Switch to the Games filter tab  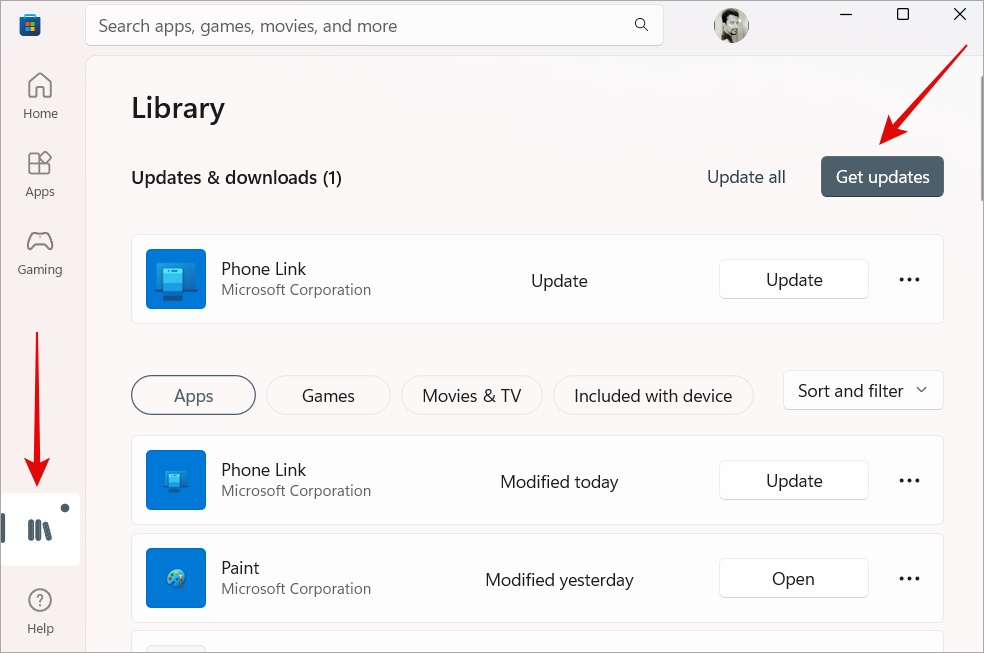point(328,396)
